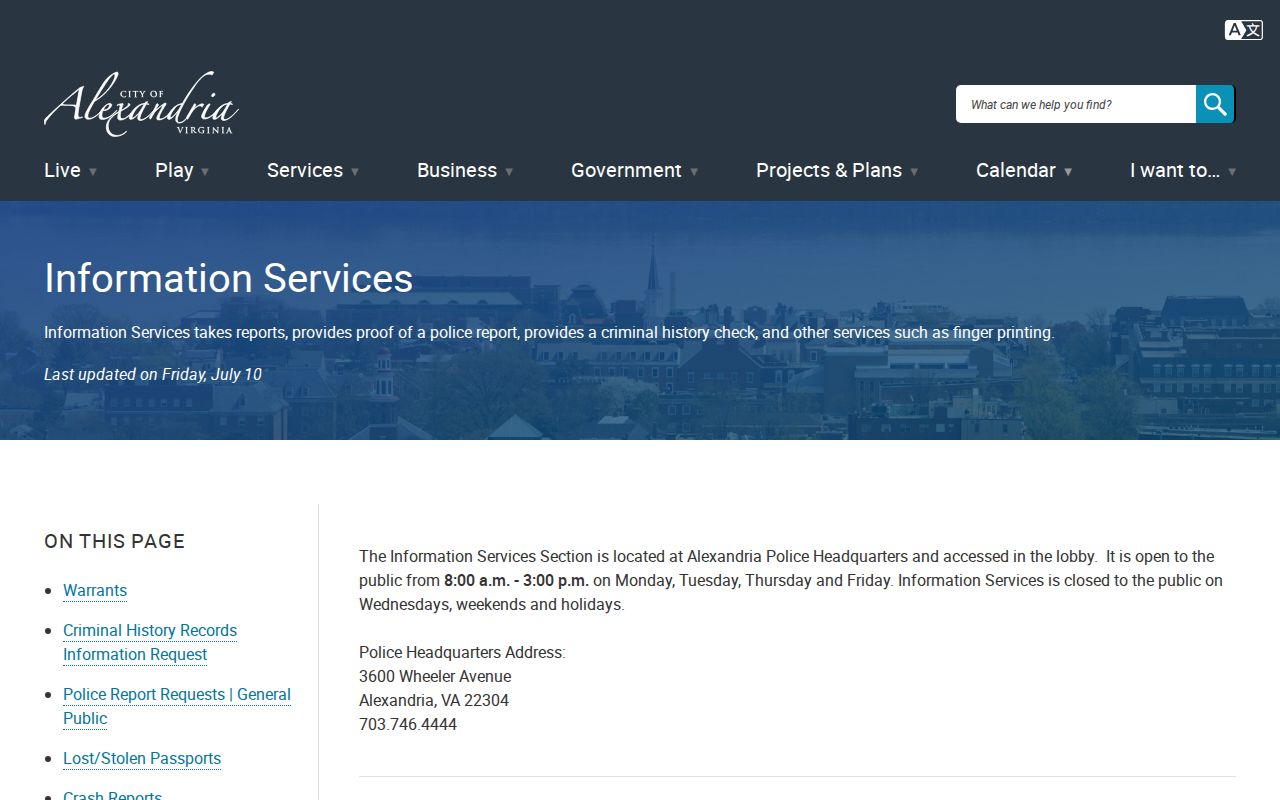
Task: Click the '3600 Wheeler Avenue' address line
Action: [x=435, y=676]
